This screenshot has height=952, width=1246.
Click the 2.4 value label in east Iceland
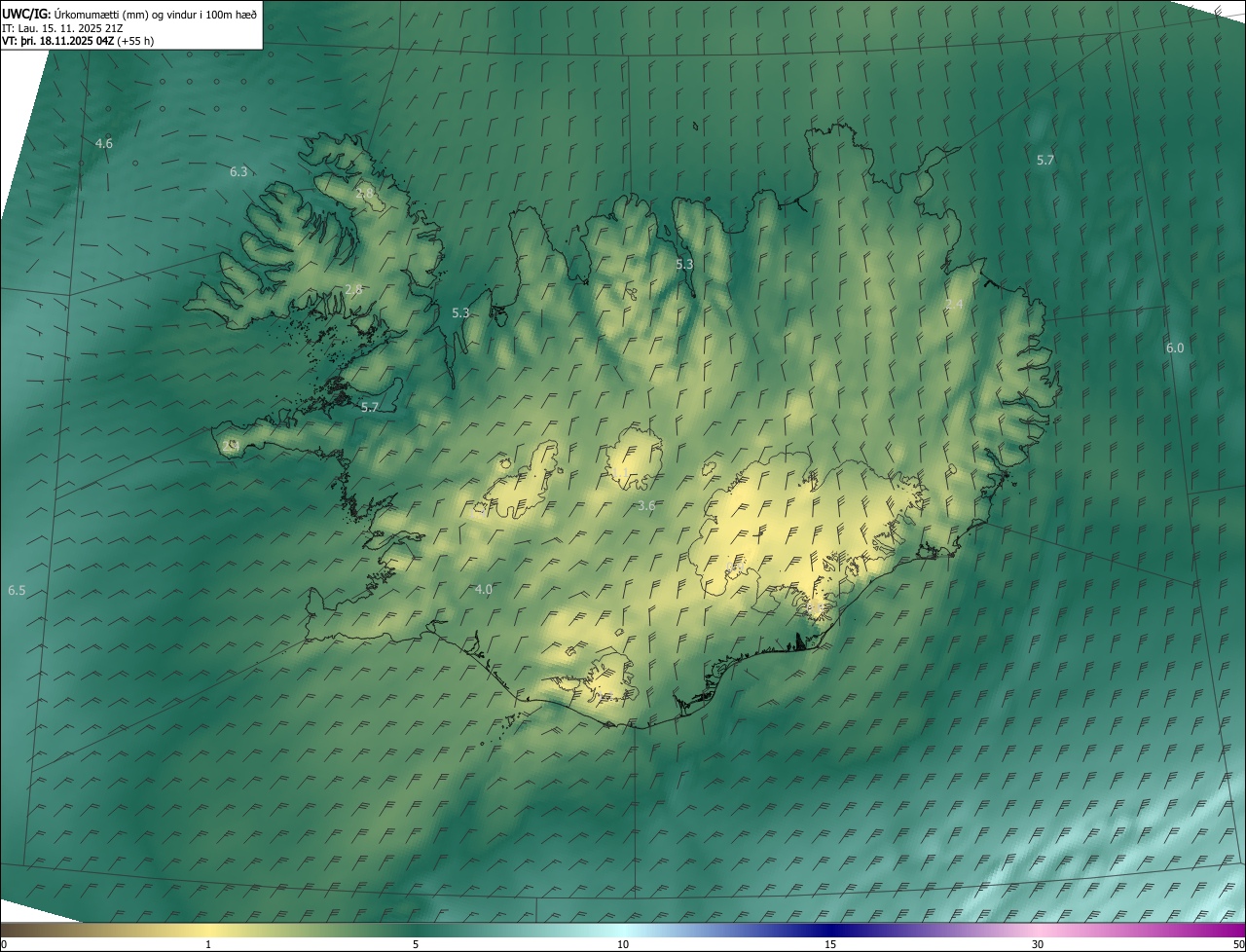(x=954, y=305)
